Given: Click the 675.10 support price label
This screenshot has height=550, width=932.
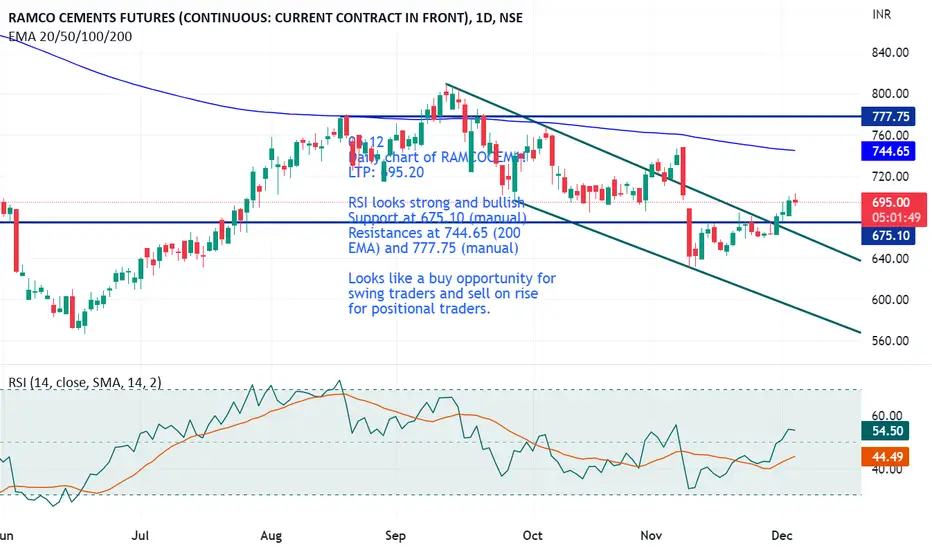Looking at the screenshot, I should (890, 235).
